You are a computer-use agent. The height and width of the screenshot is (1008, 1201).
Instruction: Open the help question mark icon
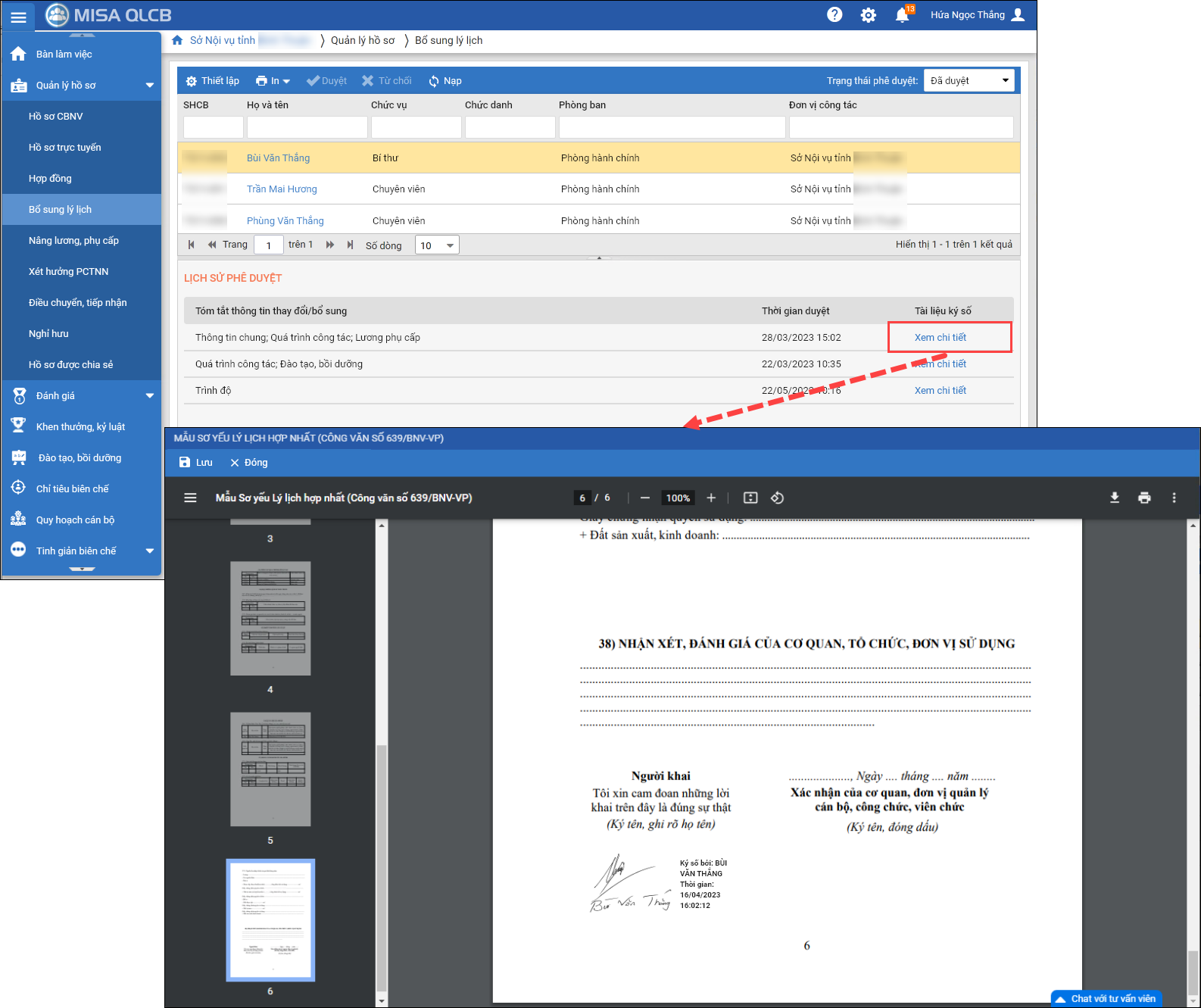pyautogui.click(x=834, y=15)
